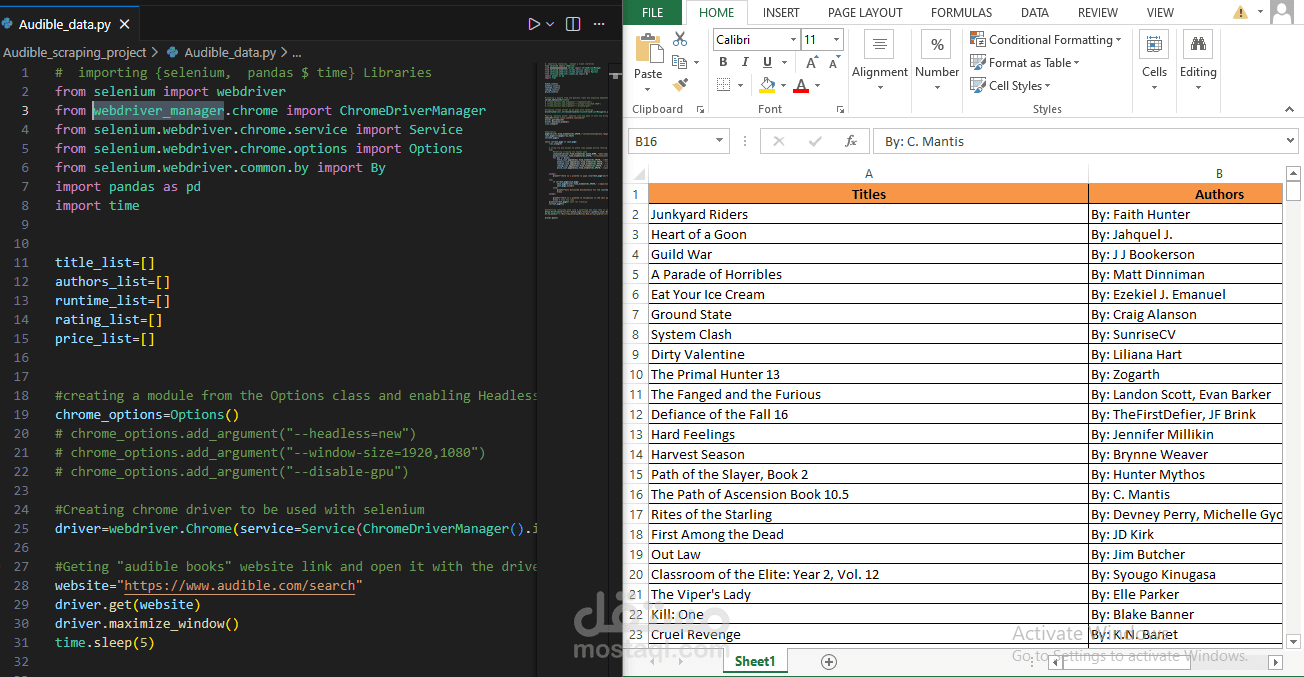This screenshot has width=1304, height=677.
Task: Open Cell Styles gallery
Action: (1010, 86)
